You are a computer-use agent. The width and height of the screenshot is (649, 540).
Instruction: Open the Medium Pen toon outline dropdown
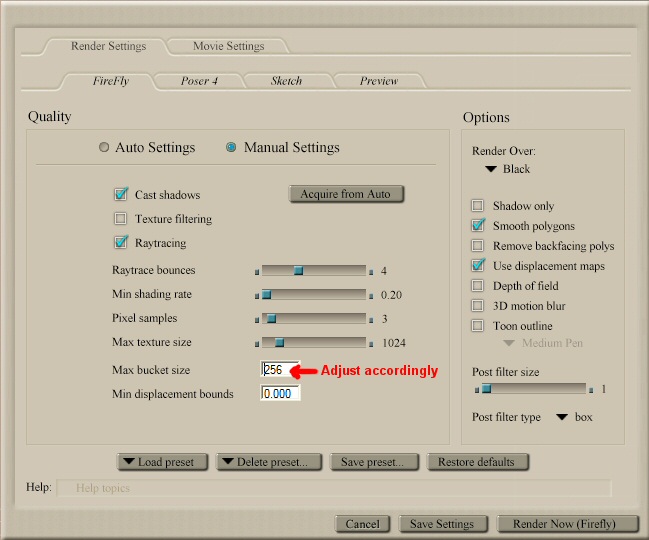click(x=543, y=343)
